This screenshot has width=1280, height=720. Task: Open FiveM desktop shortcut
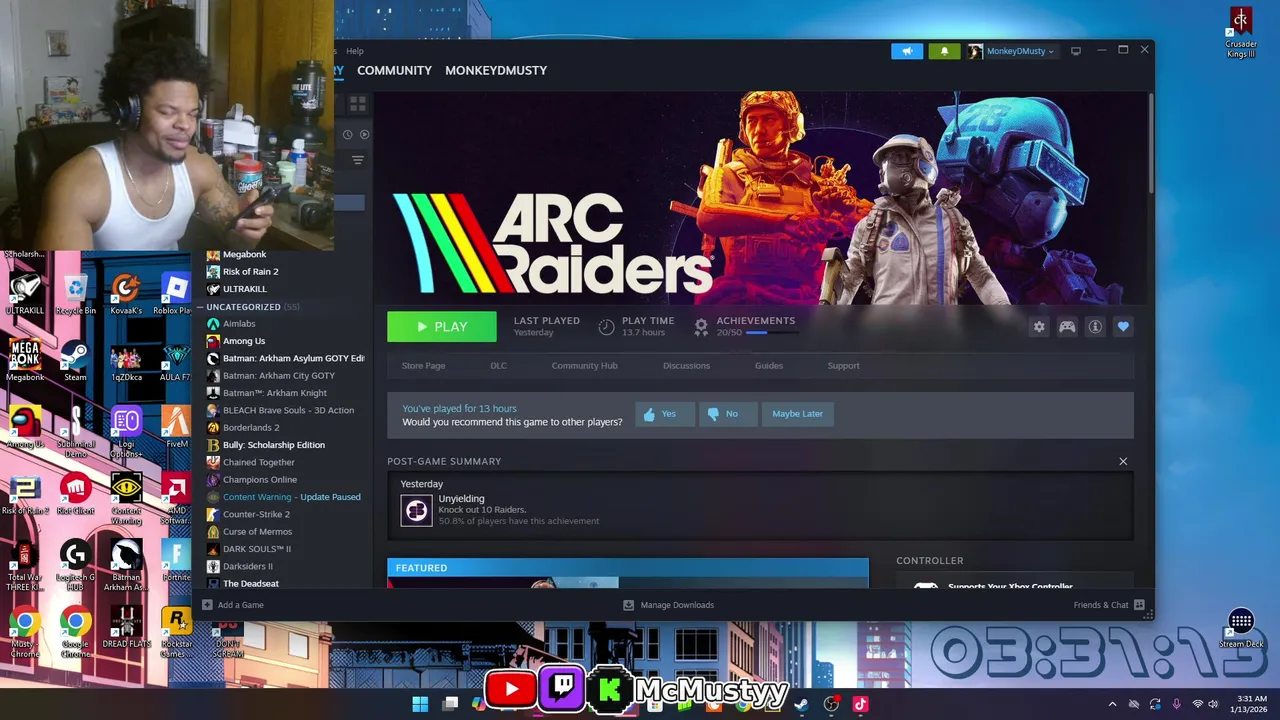point(176,428)
